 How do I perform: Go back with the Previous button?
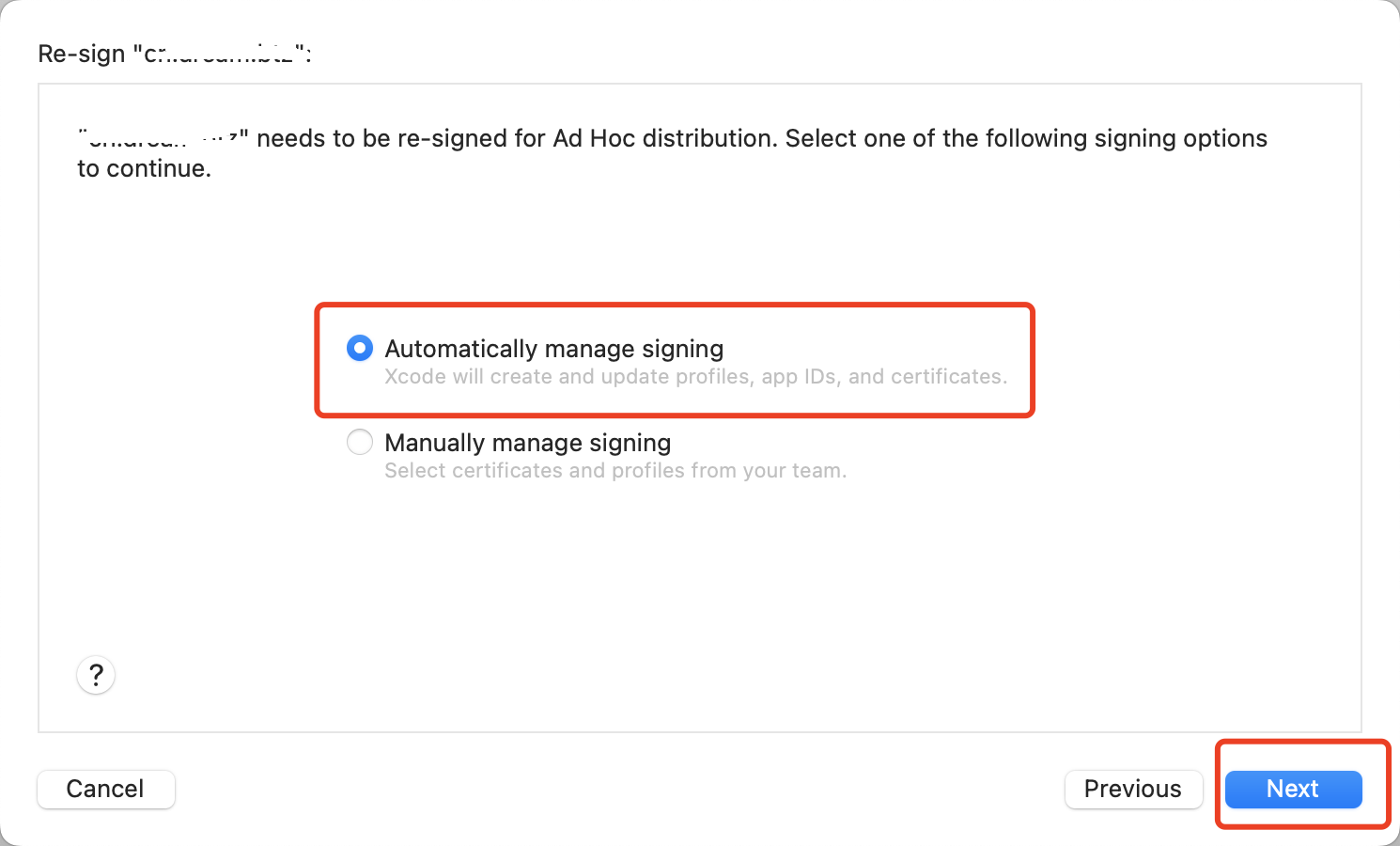(1133, 789)
